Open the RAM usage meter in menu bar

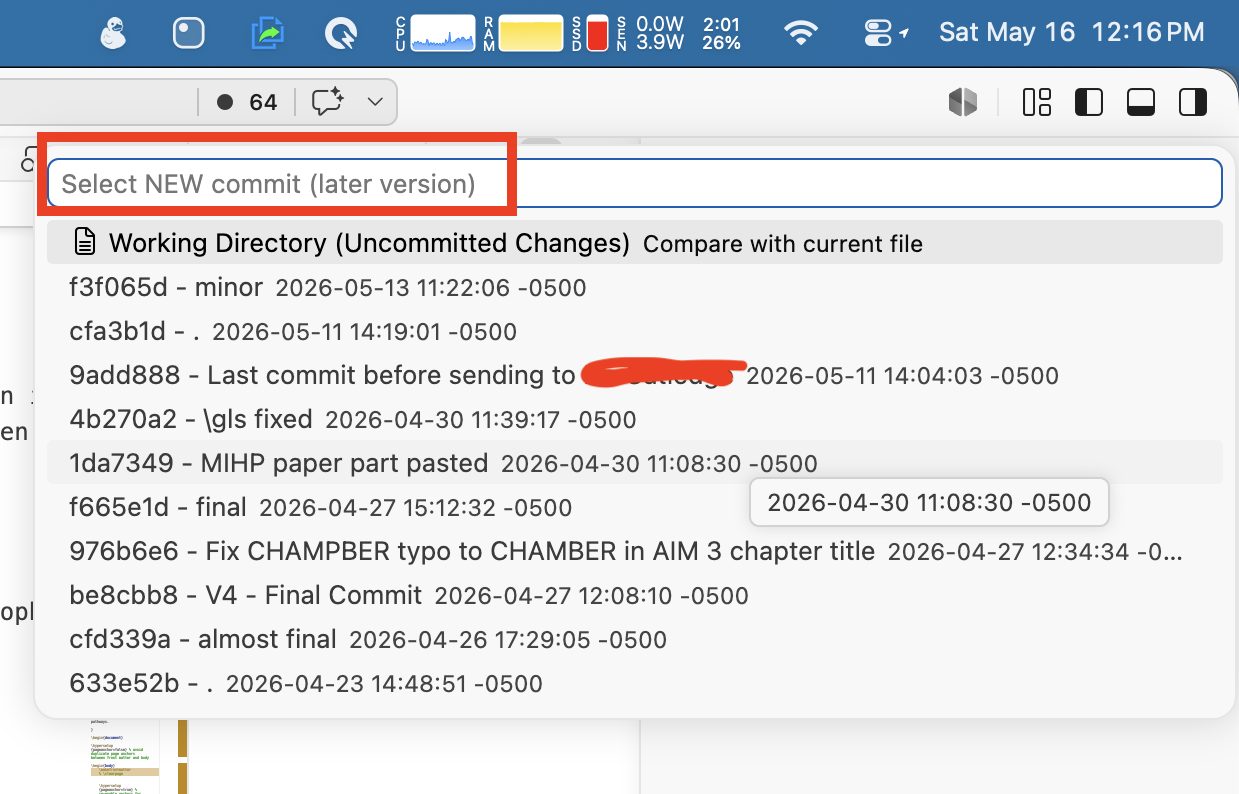click(x=523, y=34)
